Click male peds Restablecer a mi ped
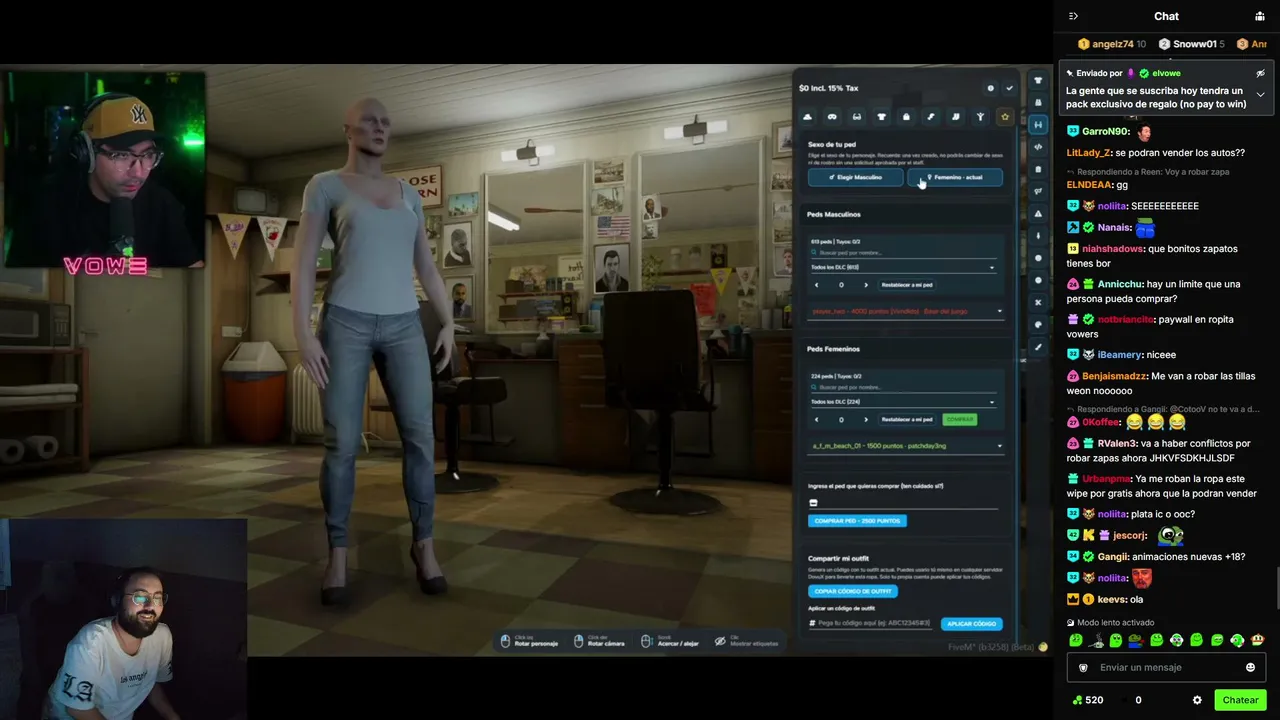 pyautogui.click(x=907, y=285)
